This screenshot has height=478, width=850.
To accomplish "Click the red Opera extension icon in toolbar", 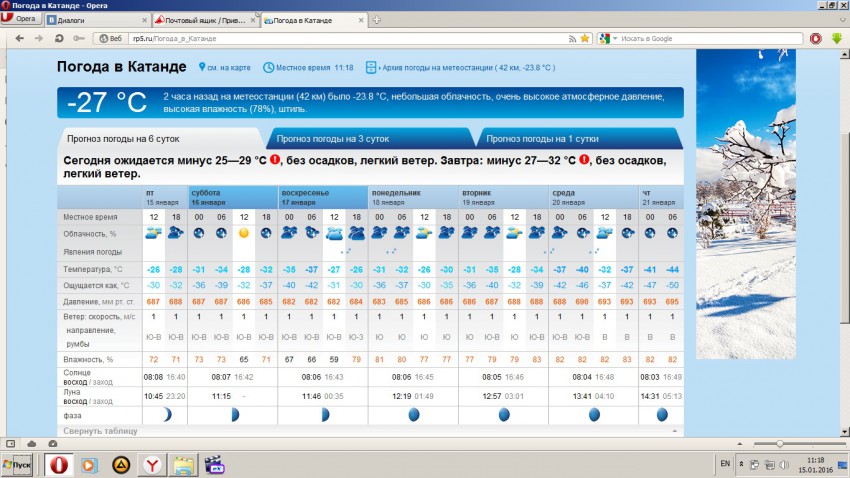I will pos(815,38).
